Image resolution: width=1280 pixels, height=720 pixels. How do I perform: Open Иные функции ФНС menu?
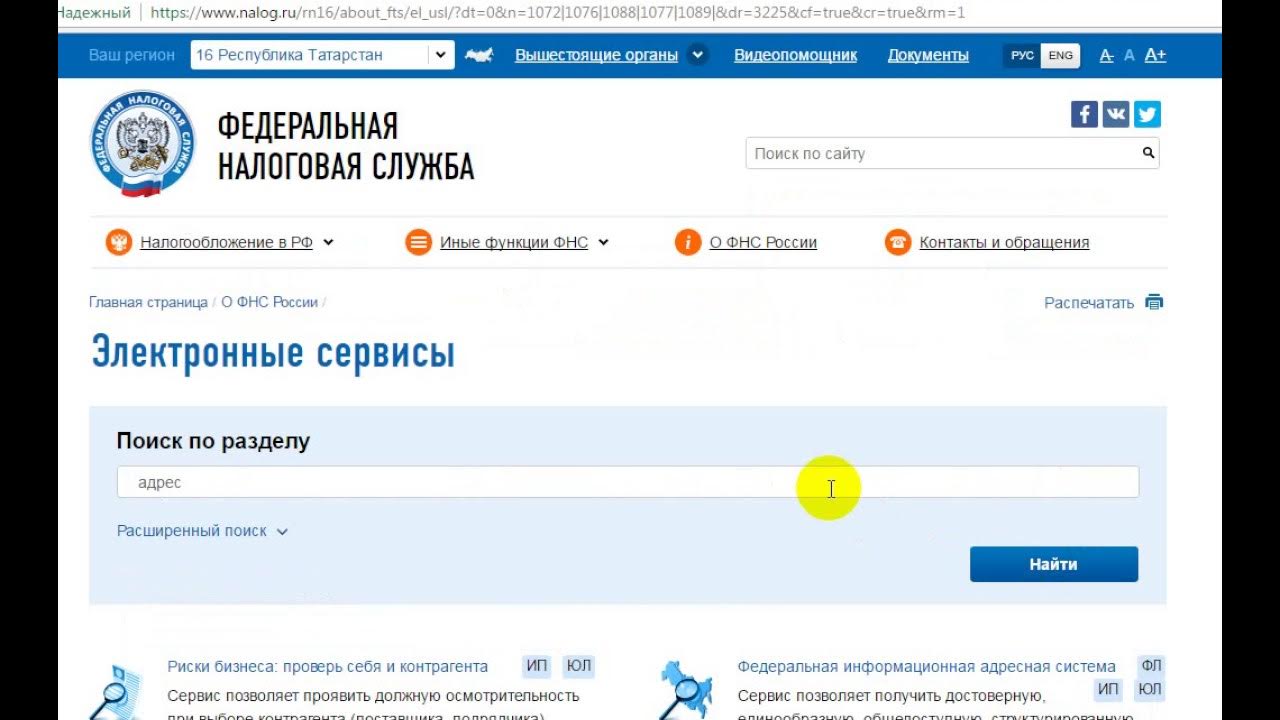(514, 242)
